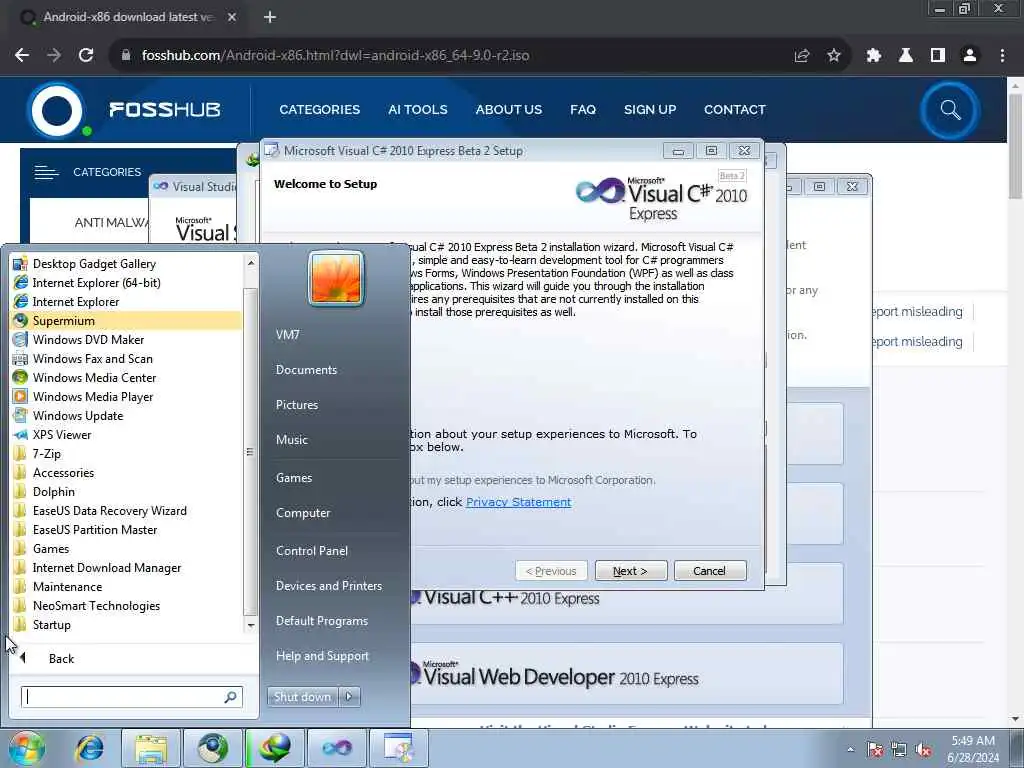Open Games in Start menu right pane
This screenshot has height=768, width=1024.
pyautogui.click(x=294, y=478)
